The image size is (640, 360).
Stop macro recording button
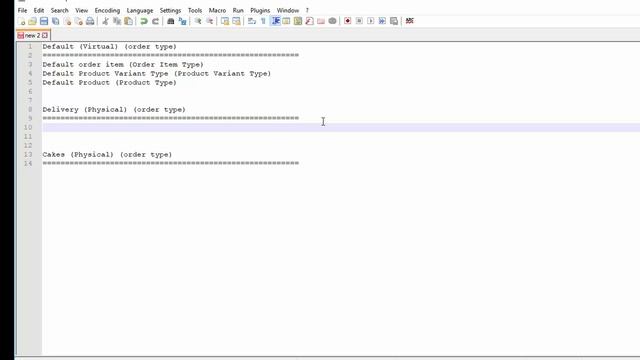point(359,21)
